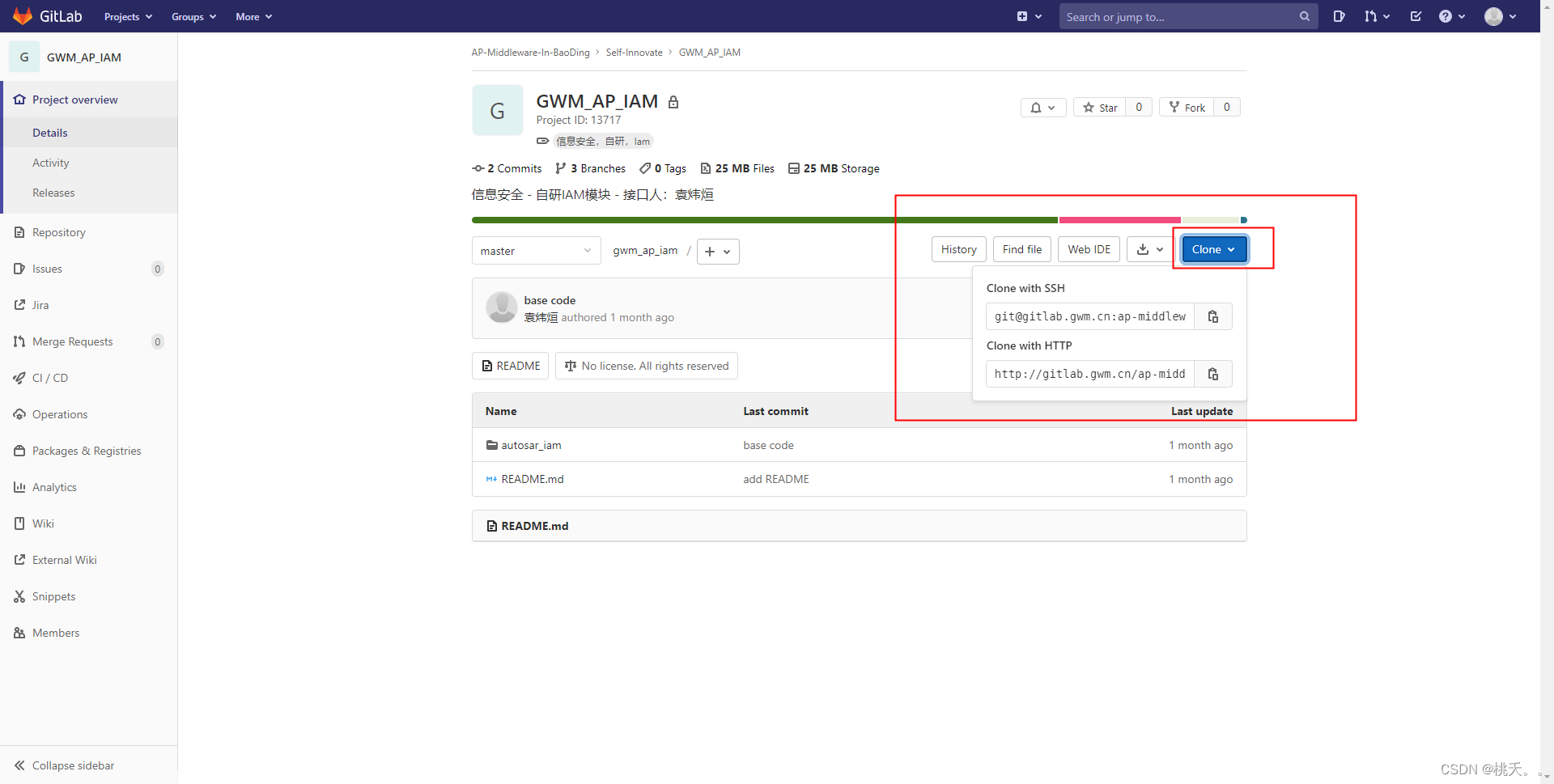
Task: Select the HTTP clone URL field
Action: 1090,374
